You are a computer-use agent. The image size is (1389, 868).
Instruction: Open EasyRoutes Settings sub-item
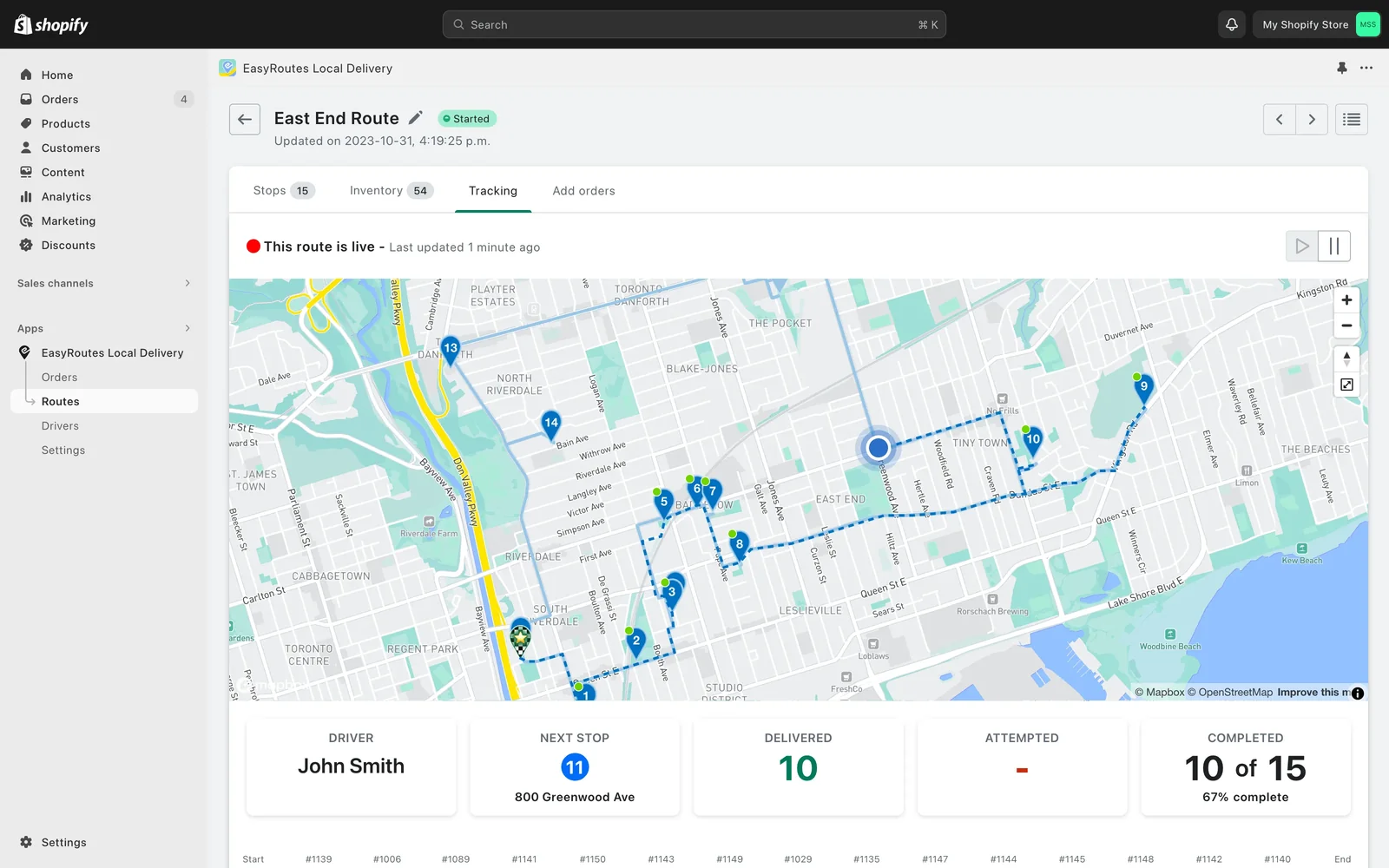point(63,450)
